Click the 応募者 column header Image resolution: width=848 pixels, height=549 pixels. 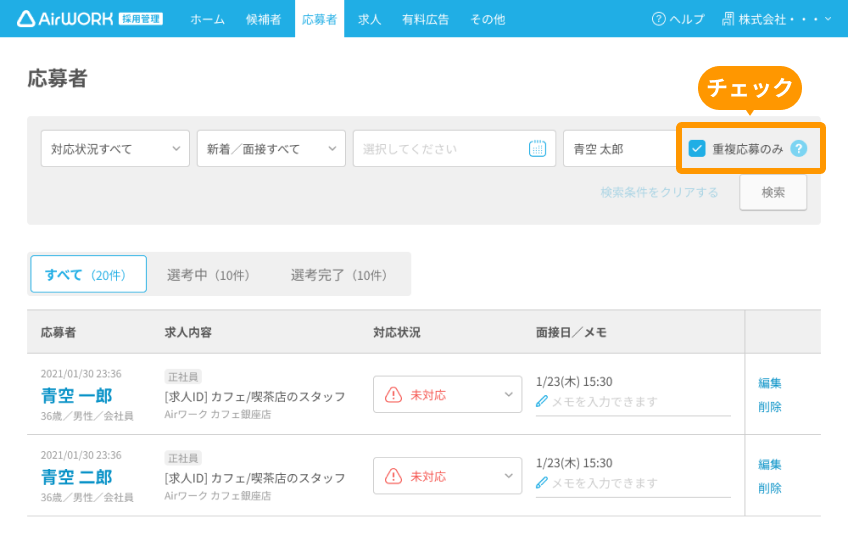pos(58,332)
